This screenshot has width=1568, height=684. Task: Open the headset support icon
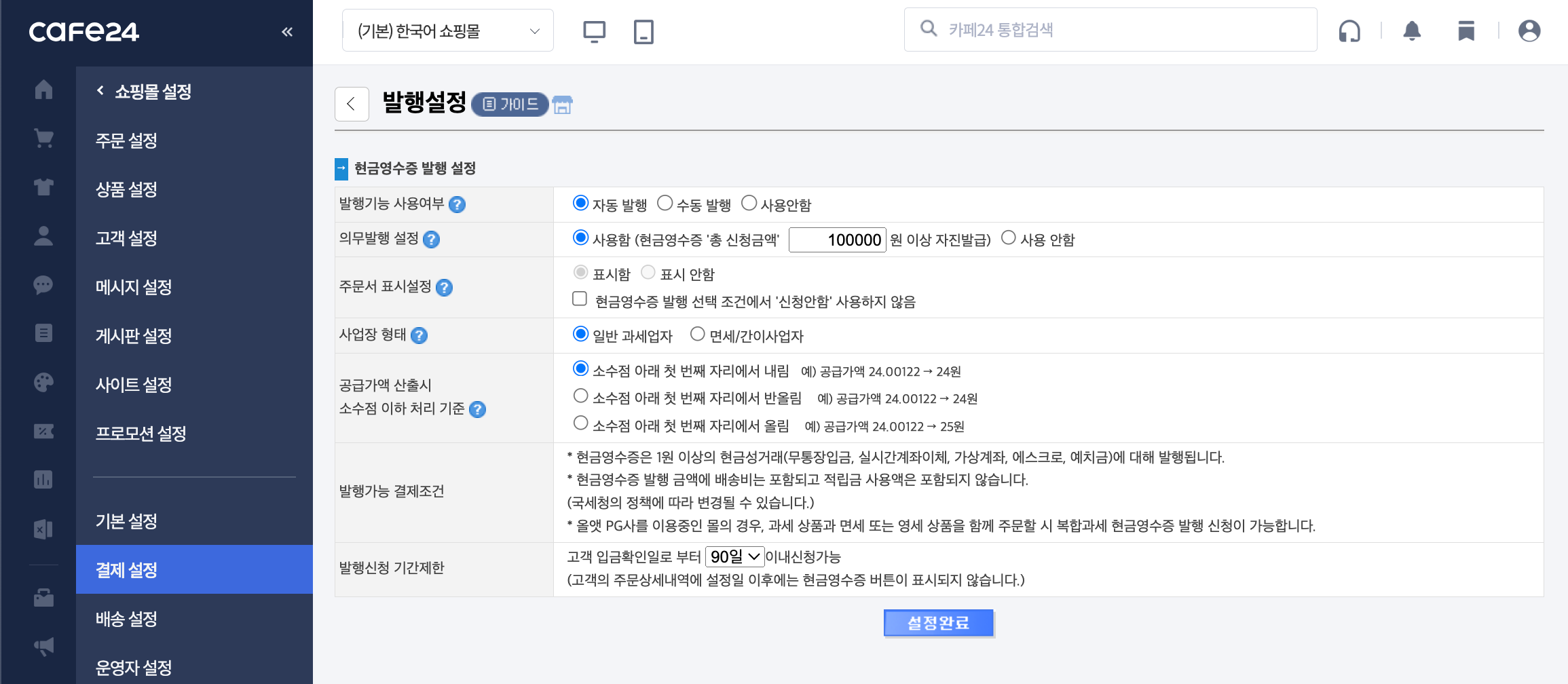point(1349,31)
